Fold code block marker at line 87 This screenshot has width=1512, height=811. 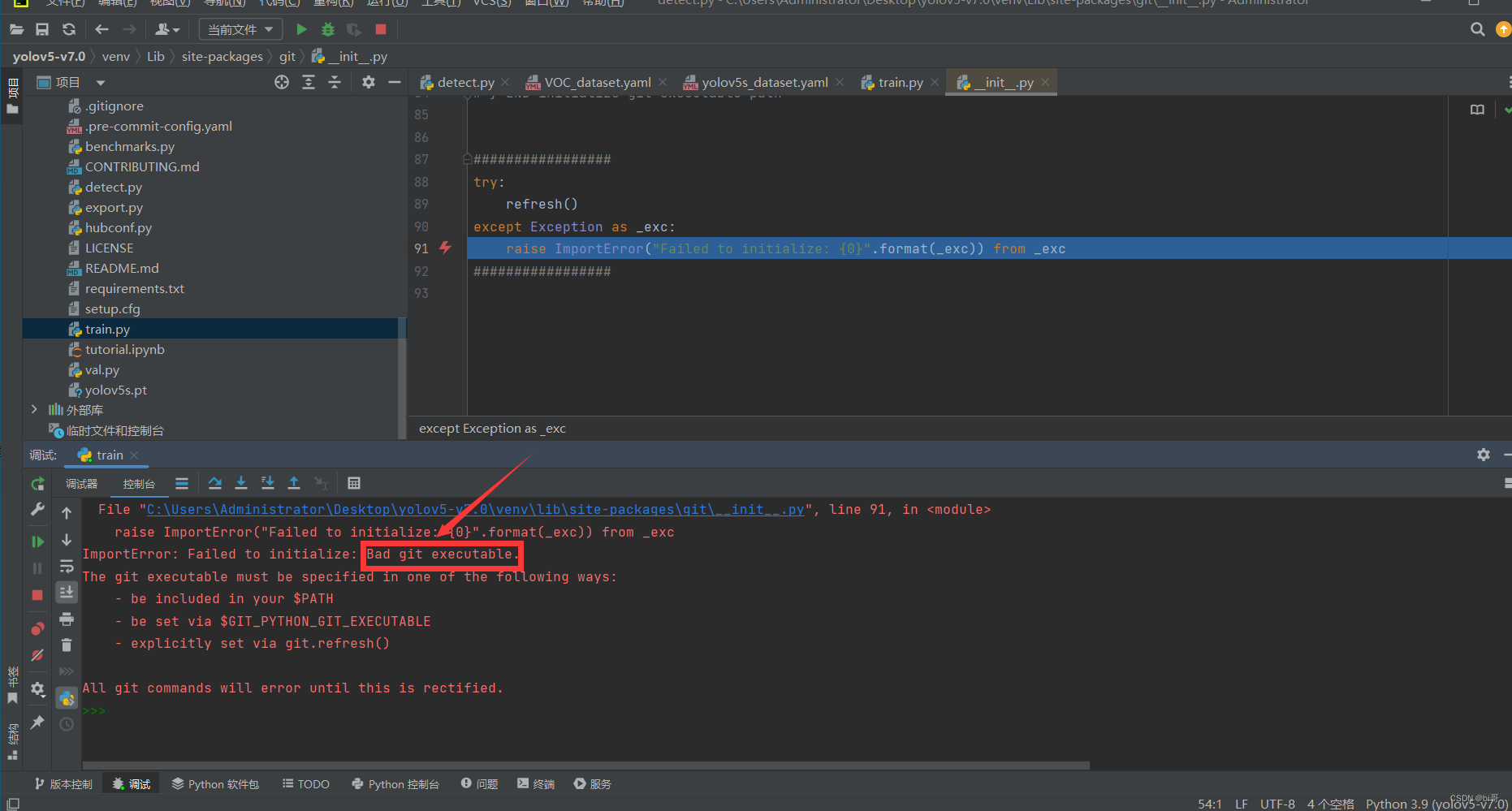coord(468,159)
